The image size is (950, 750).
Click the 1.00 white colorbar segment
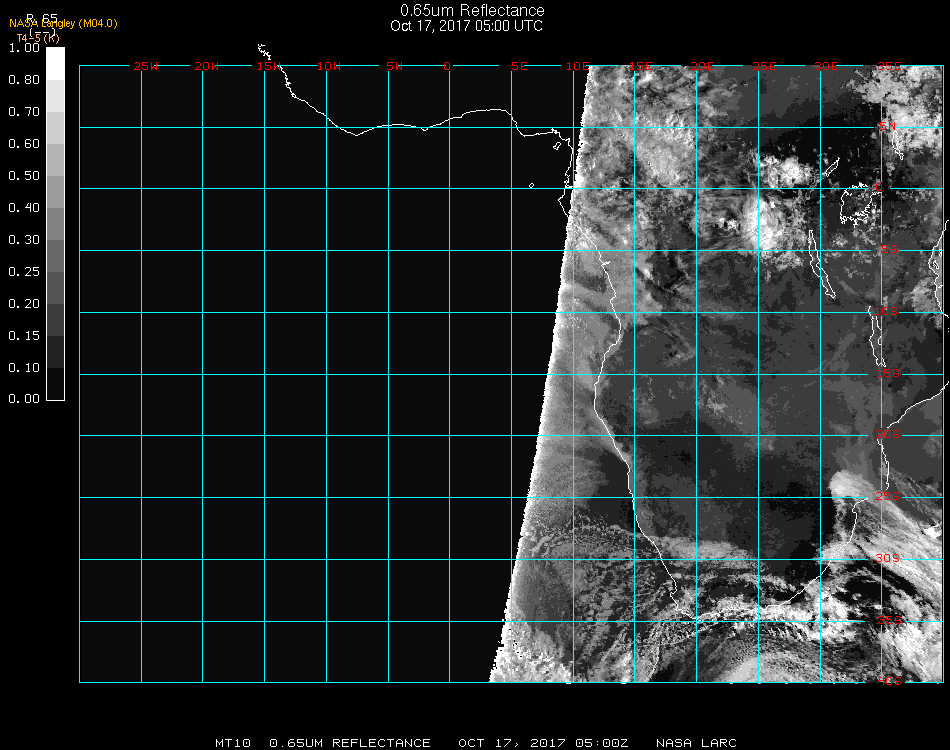pyautogui.click(x=56, y=62)
